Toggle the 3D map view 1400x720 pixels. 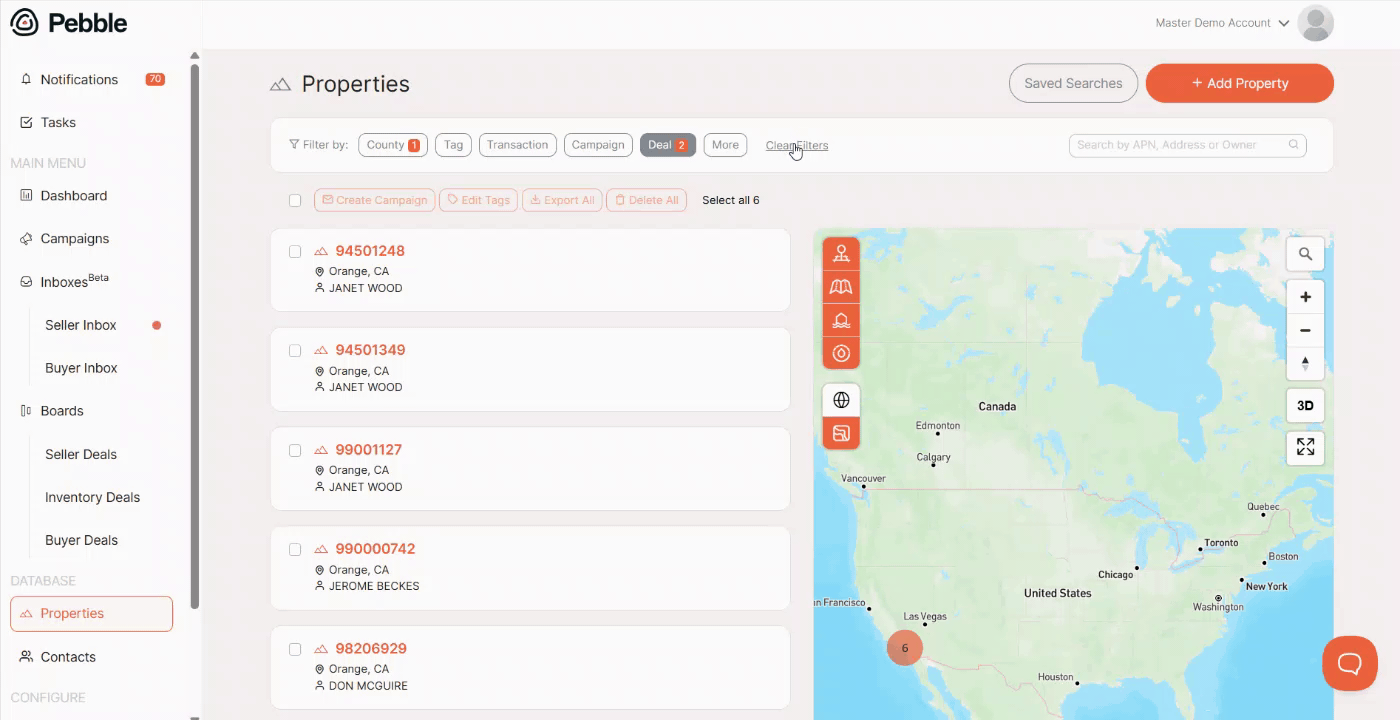click(1305, 406)
